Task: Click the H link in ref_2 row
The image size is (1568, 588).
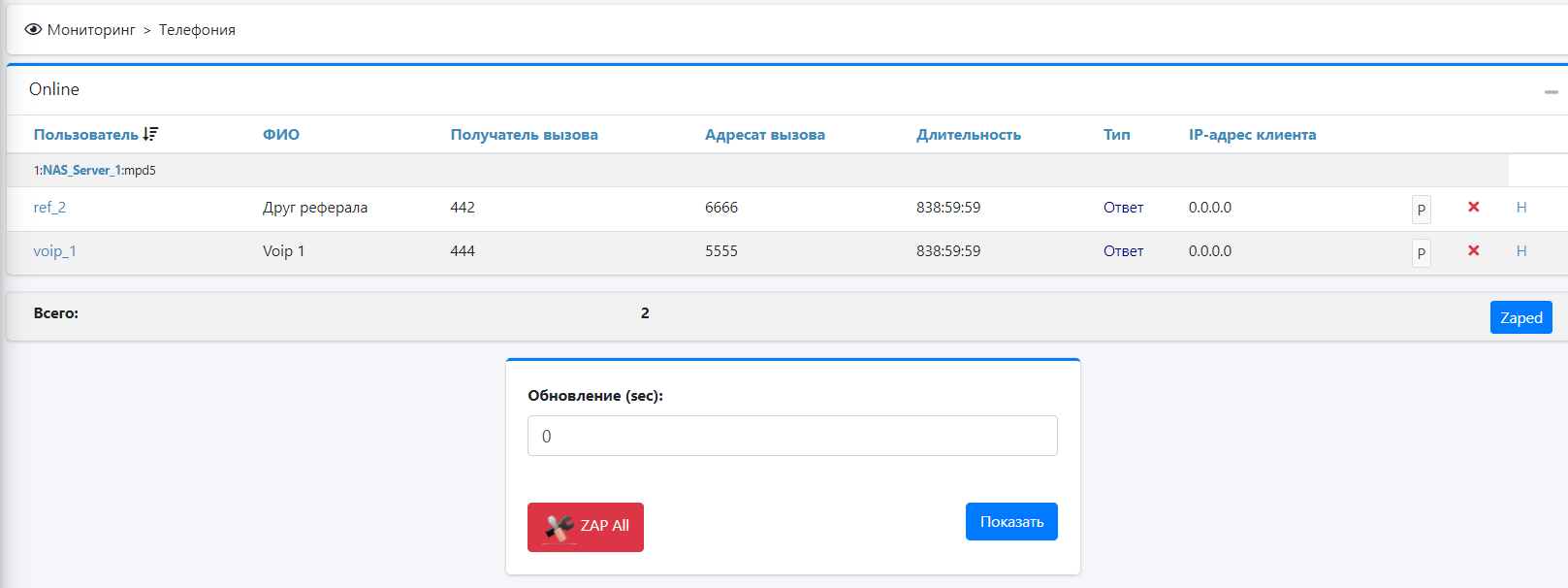Action: click(1520, 208)
